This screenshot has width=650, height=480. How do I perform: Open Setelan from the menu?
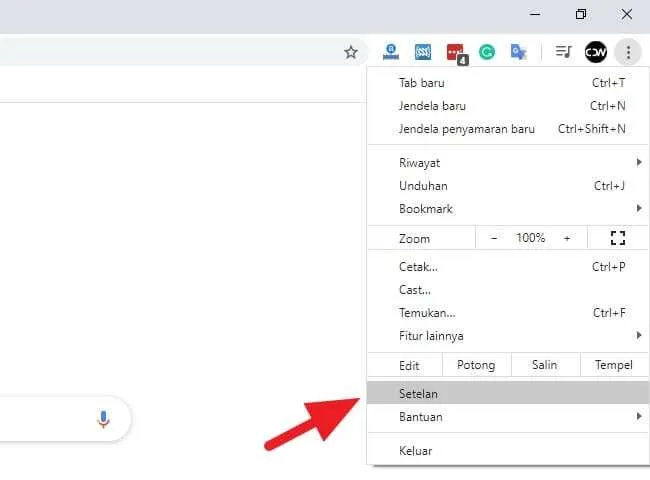pyautogui.click(x=508, y=393)
